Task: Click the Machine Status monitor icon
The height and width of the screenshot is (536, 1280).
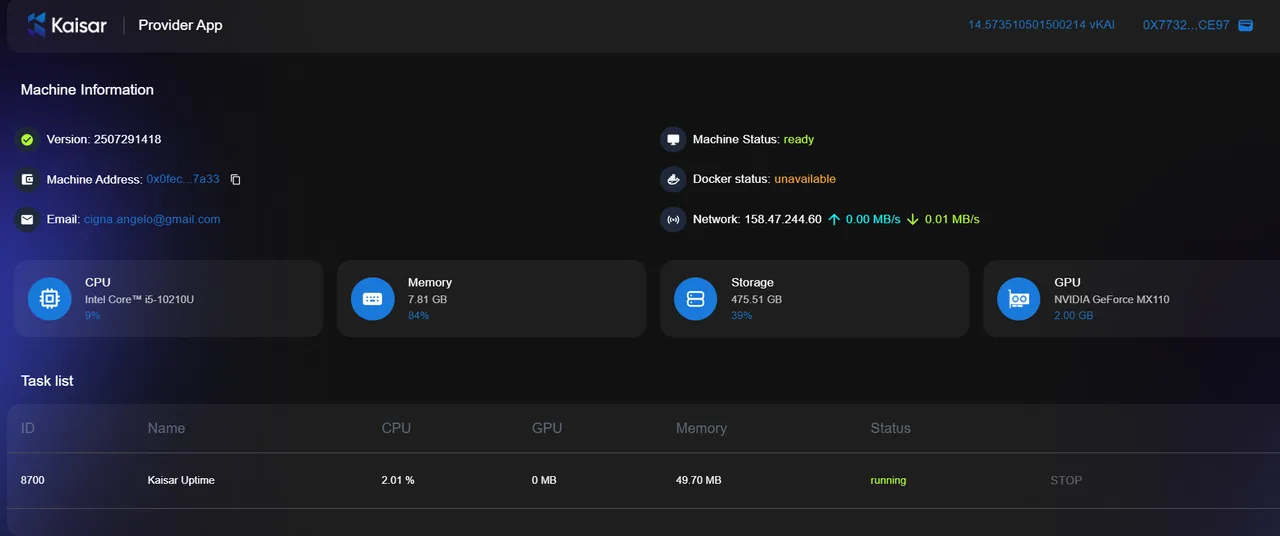Action: coord(673,140)
